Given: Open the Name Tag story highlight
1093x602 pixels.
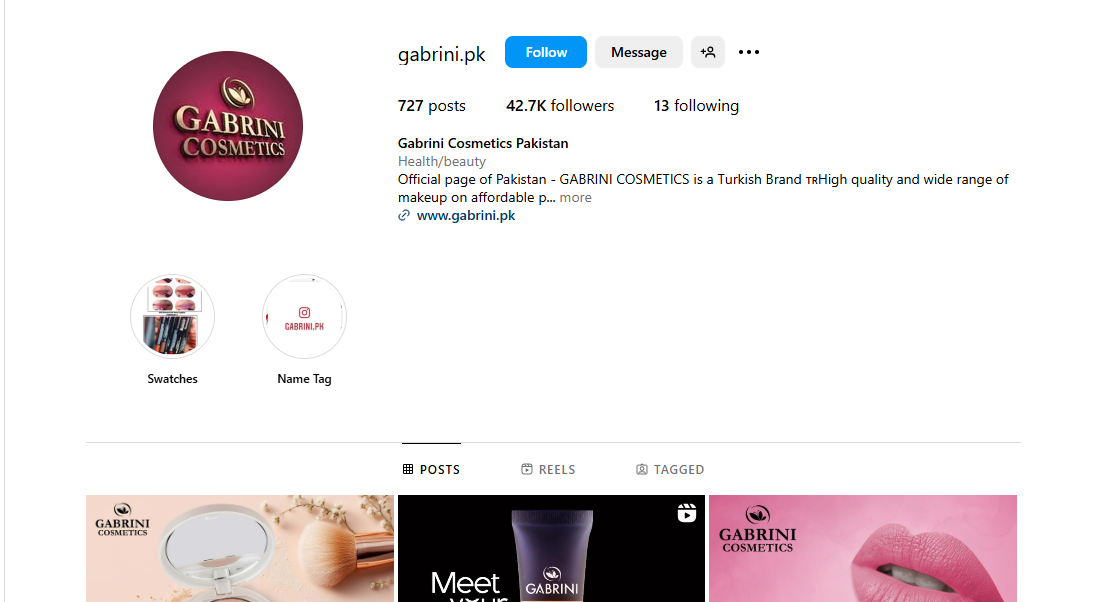Looking at the screenshot, I should pos(304,316).
